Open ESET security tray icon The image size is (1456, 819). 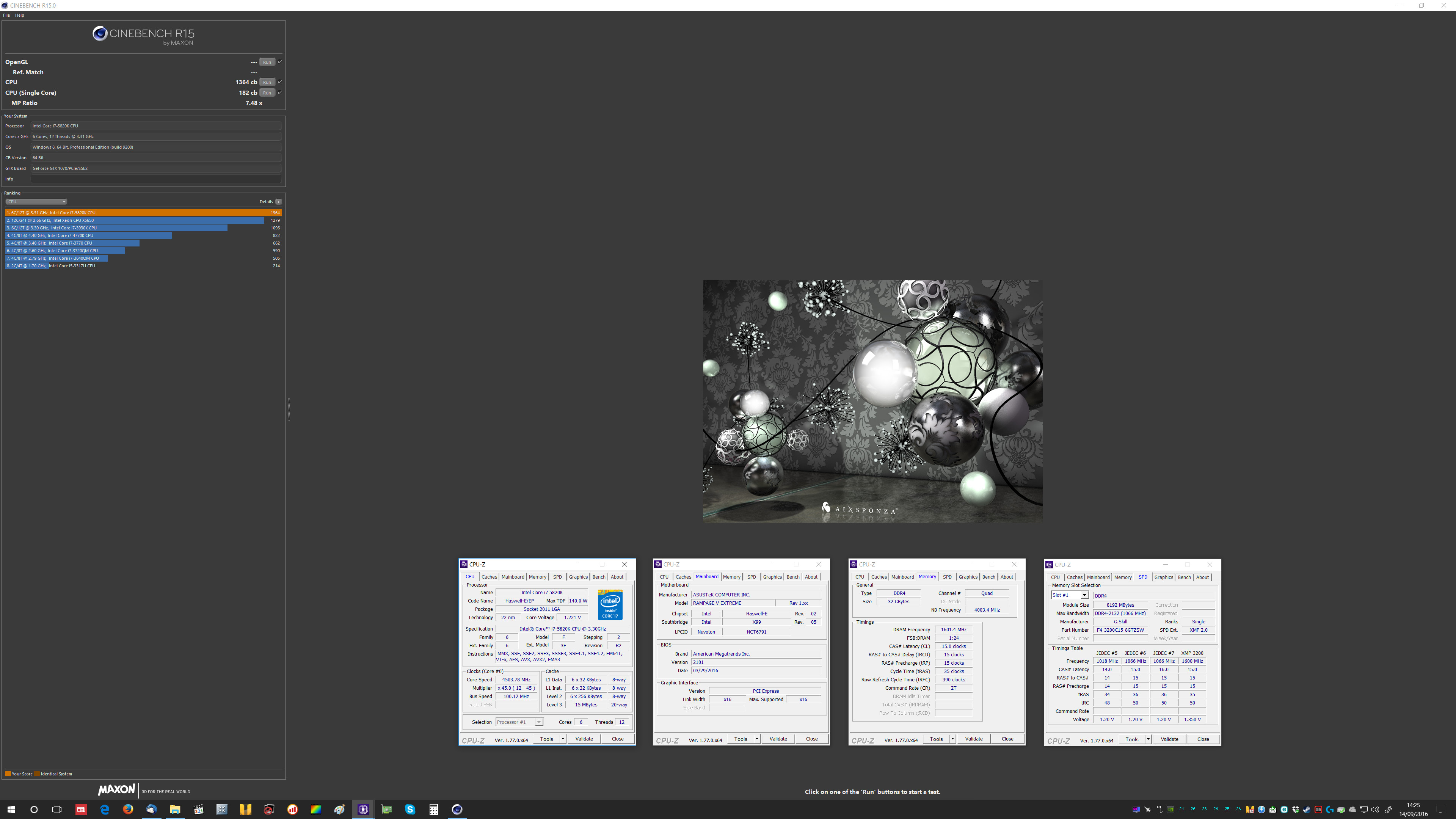pos(1284,810)
